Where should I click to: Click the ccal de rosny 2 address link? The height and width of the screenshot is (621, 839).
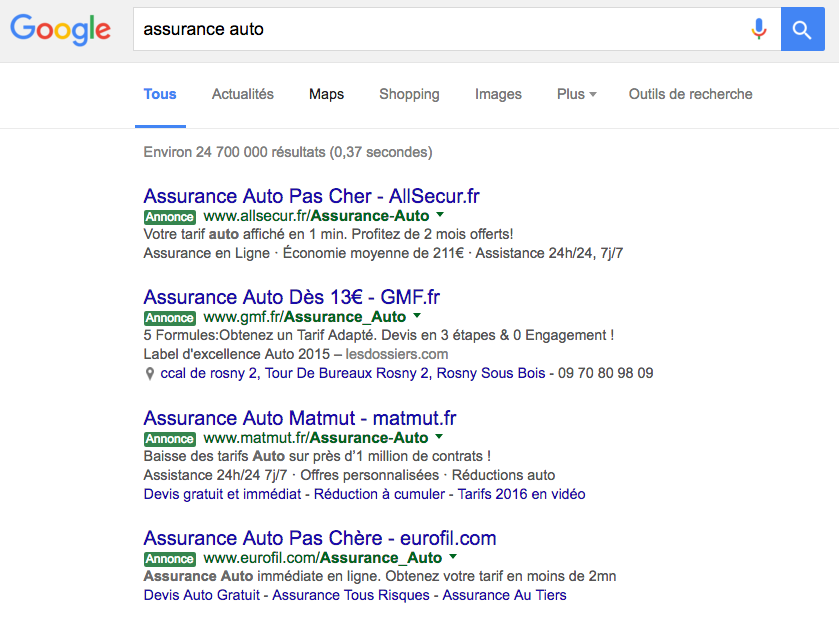353,373
